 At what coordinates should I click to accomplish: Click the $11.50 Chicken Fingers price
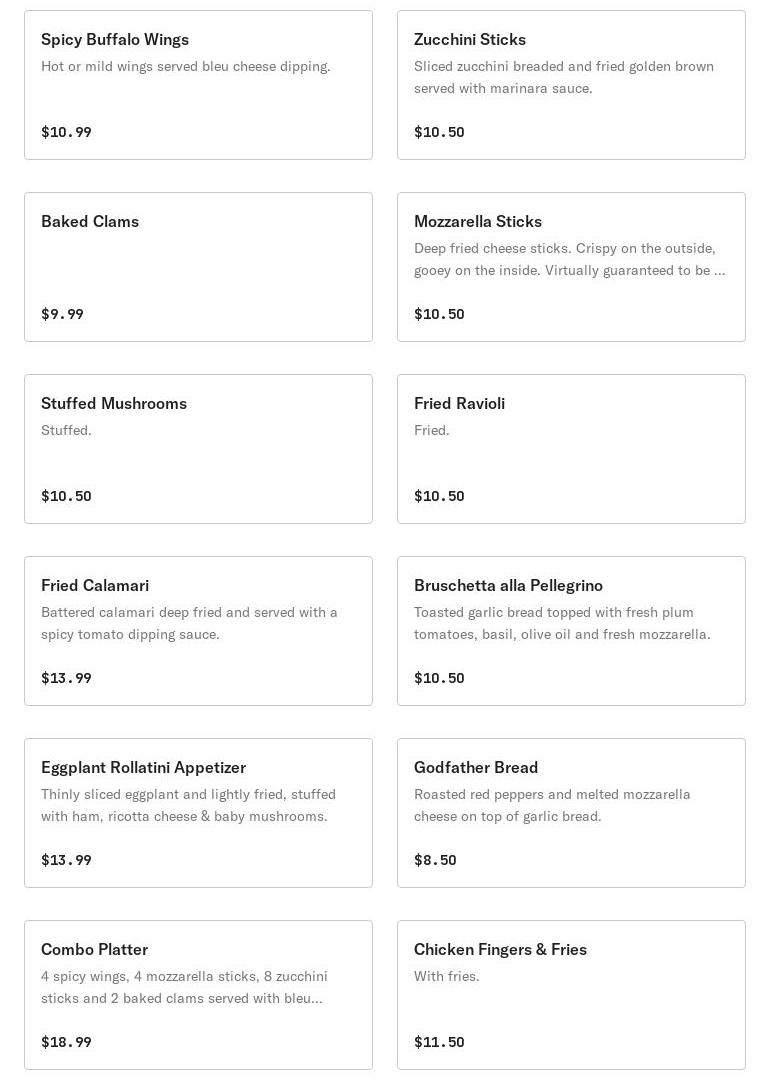[x=439, y=1042]
